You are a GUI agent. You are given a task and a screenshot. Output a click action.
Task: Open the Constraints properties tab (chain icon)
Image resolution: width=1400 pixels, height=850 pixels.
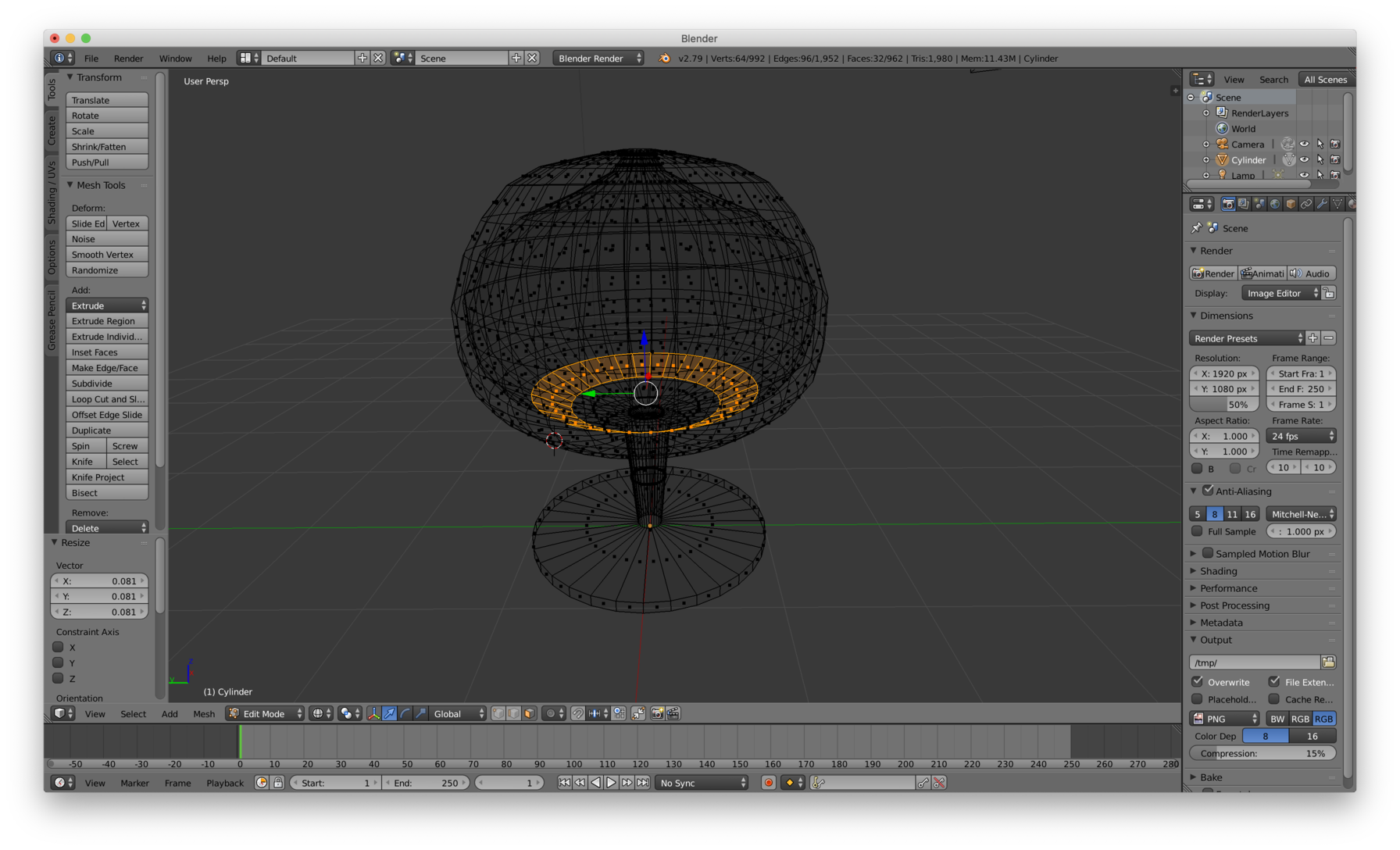pos(1306,204)
